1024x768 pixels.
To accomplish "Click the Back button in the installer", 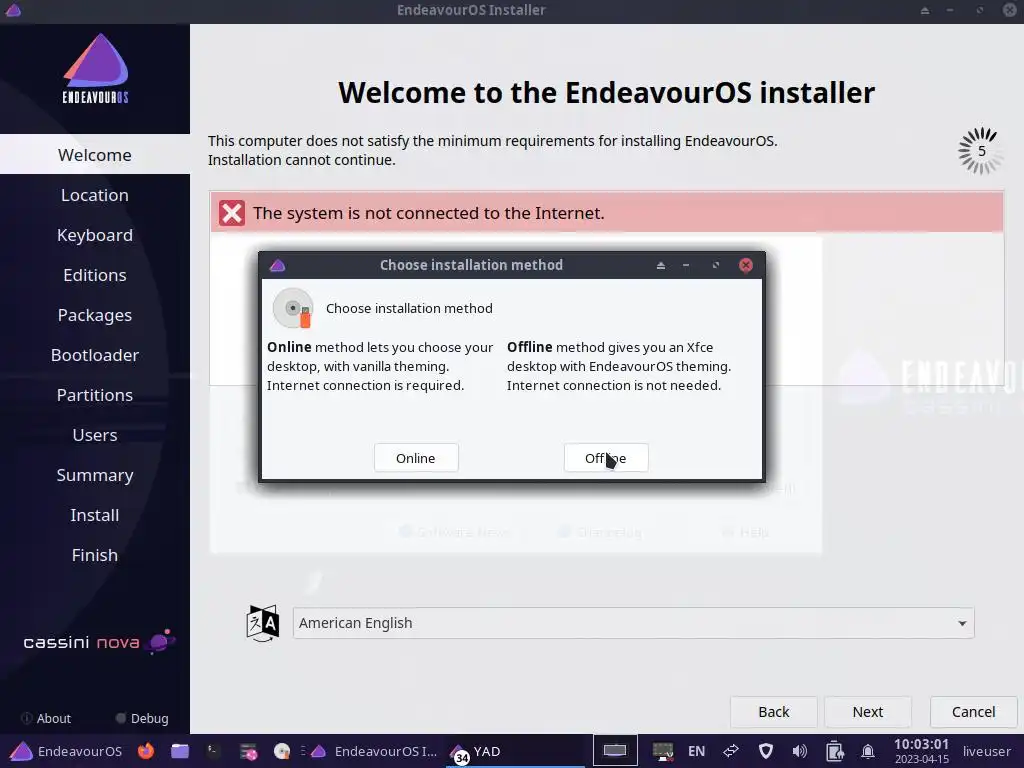I will pyautogui.click(x=774, y=712).
